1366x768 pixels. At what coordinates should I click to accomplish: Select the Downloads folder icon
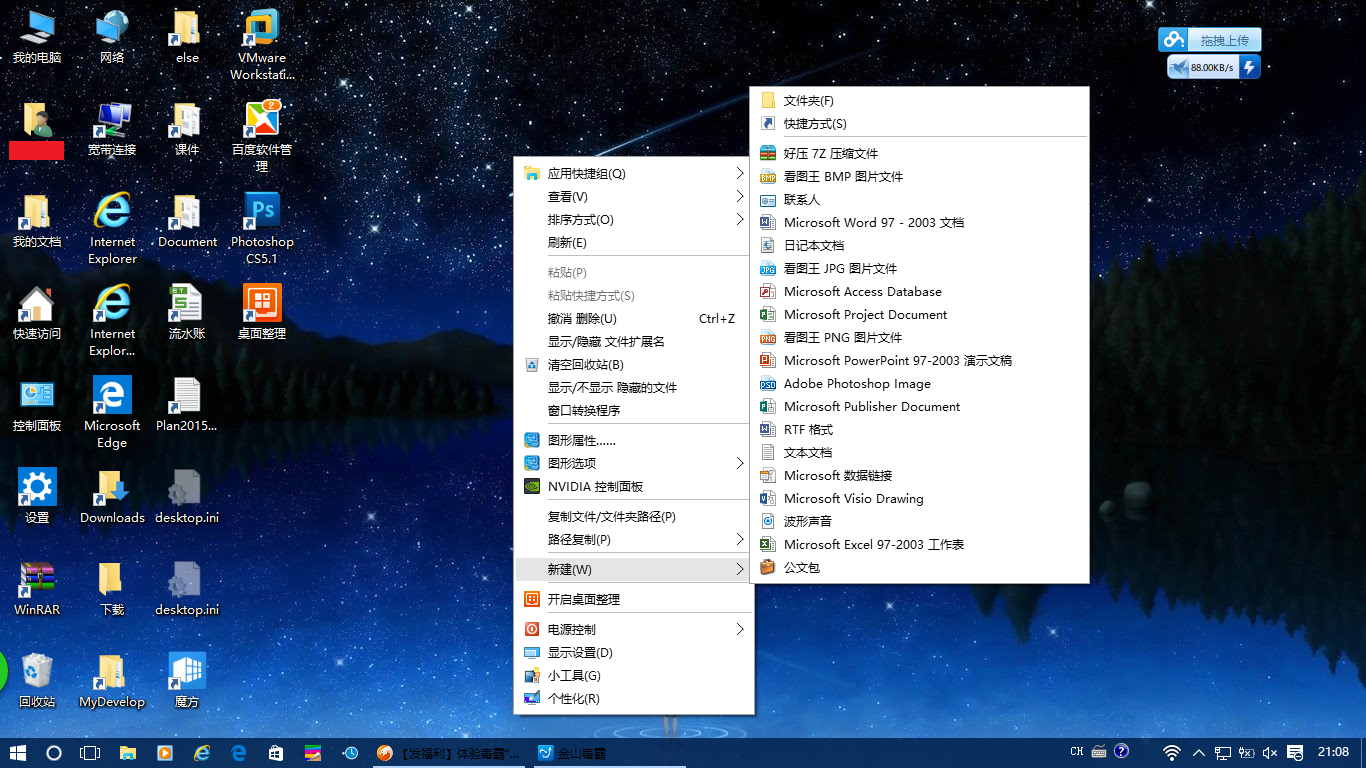pyautogui.click(x=112, y=496)
